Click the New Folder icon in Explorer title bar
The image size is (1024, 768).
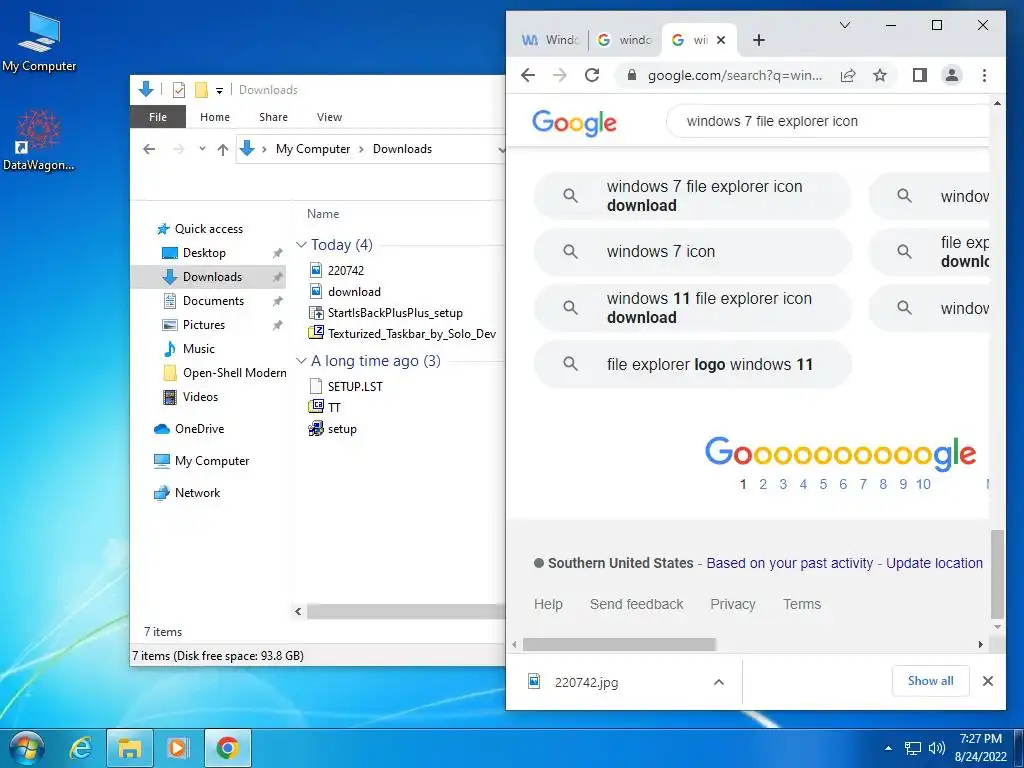click(x=201, y=90)
